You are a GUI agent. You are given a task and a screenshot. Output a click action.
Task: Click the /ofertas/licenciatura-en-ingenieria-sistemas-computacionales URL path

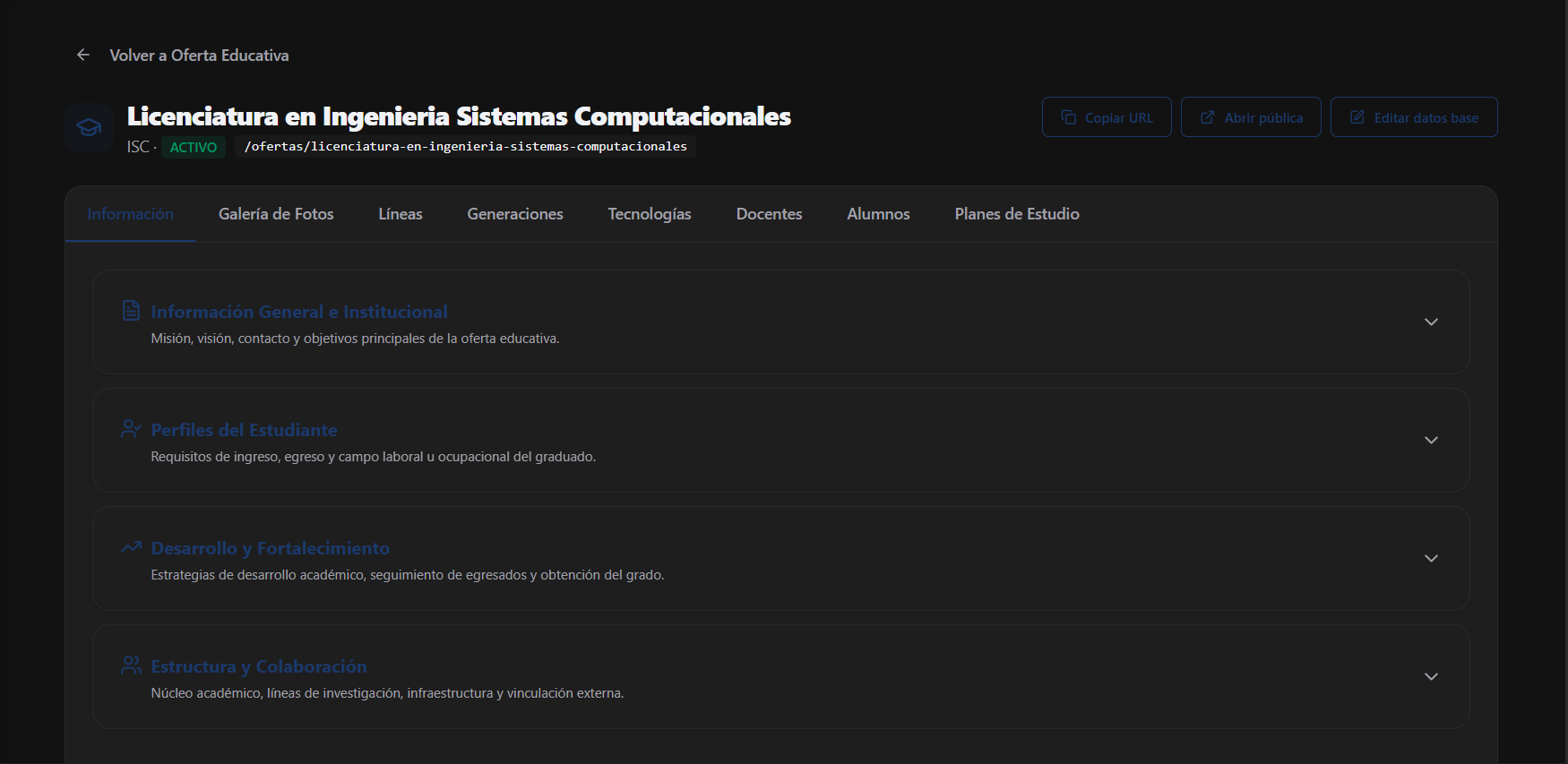tap(466, 146)
